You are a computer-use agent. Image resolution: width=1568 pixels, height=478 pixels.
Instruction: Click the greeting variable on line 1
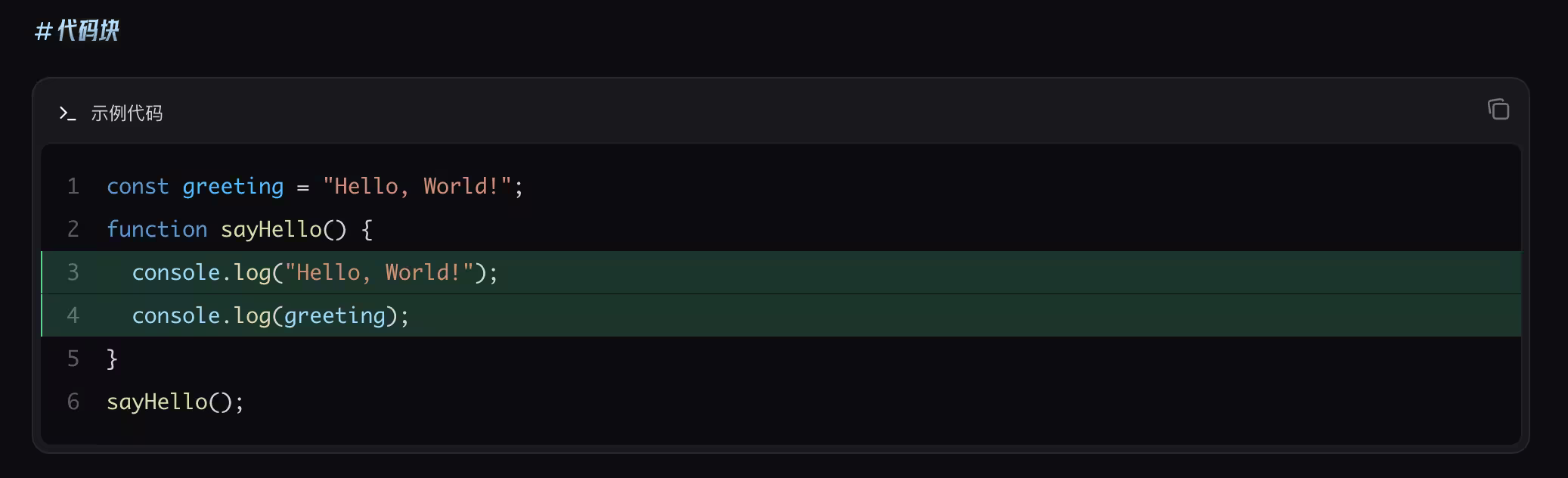(233, 187)
